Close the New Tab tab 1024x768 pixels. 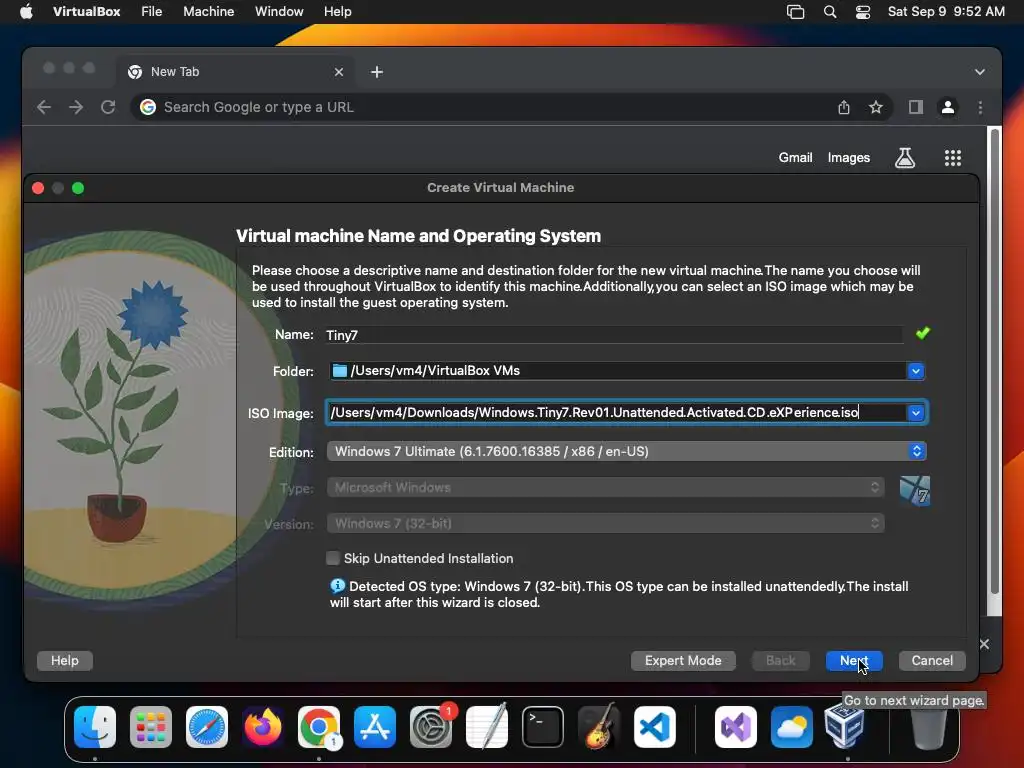(339, 72)
